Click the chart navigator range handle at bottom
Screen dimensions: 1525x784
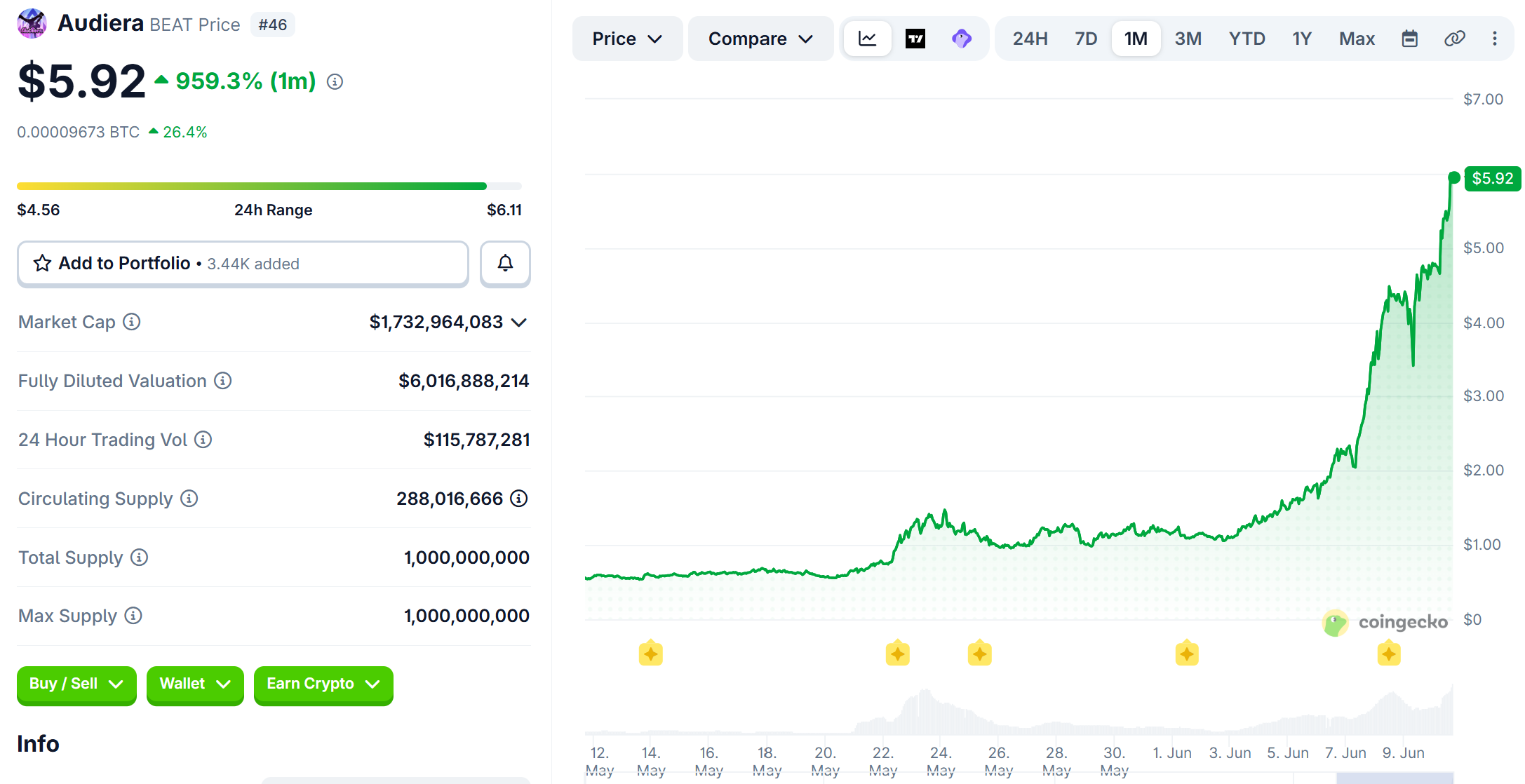tap(1395, 778)
